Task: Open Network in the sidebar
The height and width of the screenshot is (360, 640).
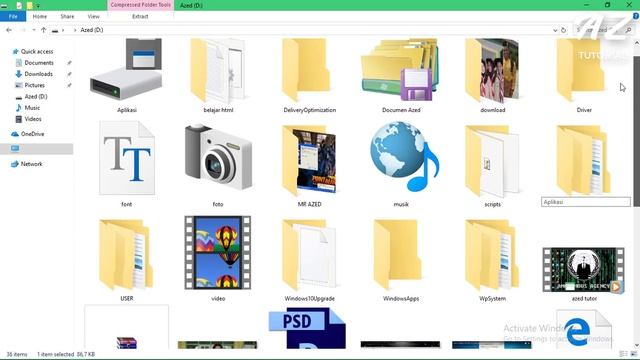Action: pos(31,164)
